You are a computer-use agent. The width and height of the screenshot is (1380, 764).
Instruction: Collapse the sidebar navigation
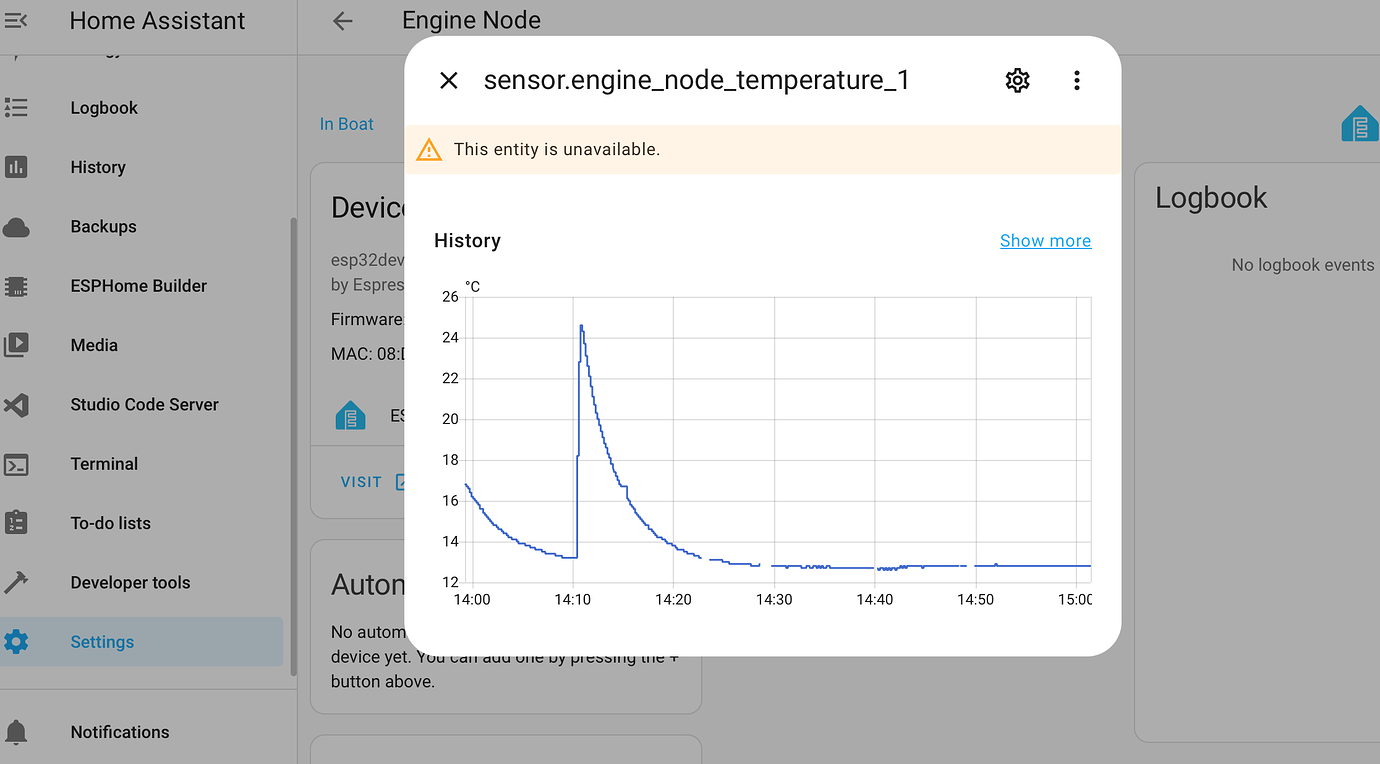tap(17, 19)
